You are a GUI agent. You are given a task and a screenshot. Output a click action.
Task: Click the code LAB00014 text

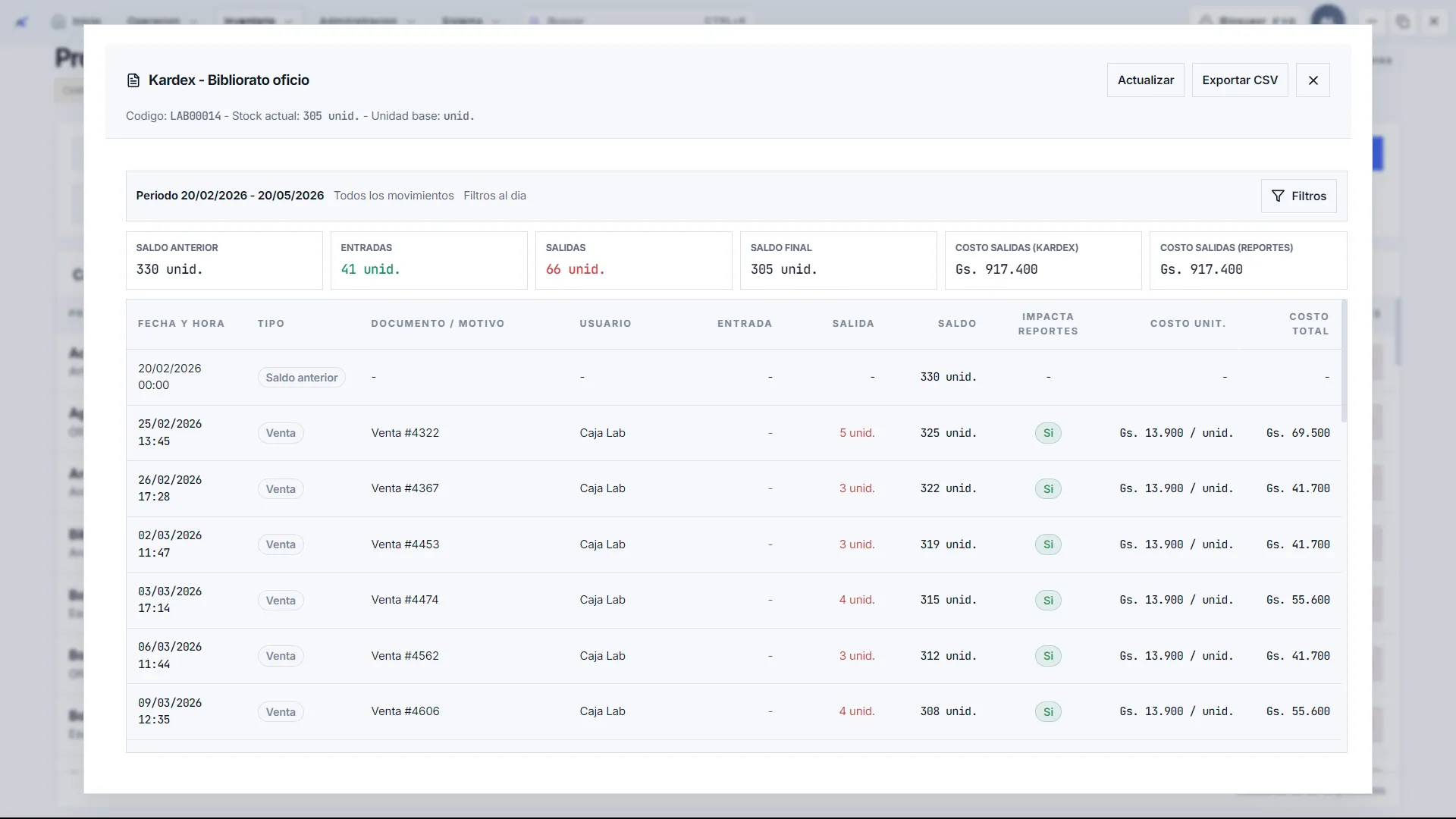[196, 116]
